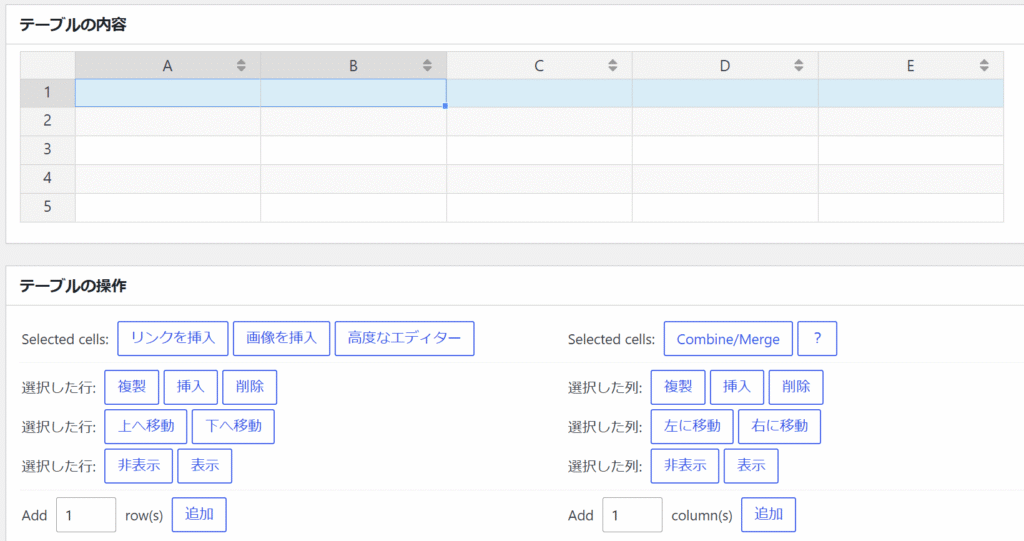Image resolution: width=1024 pixels, height=541 pixels.
Task: Select cell C2 in the table
Action: (539, 121)
